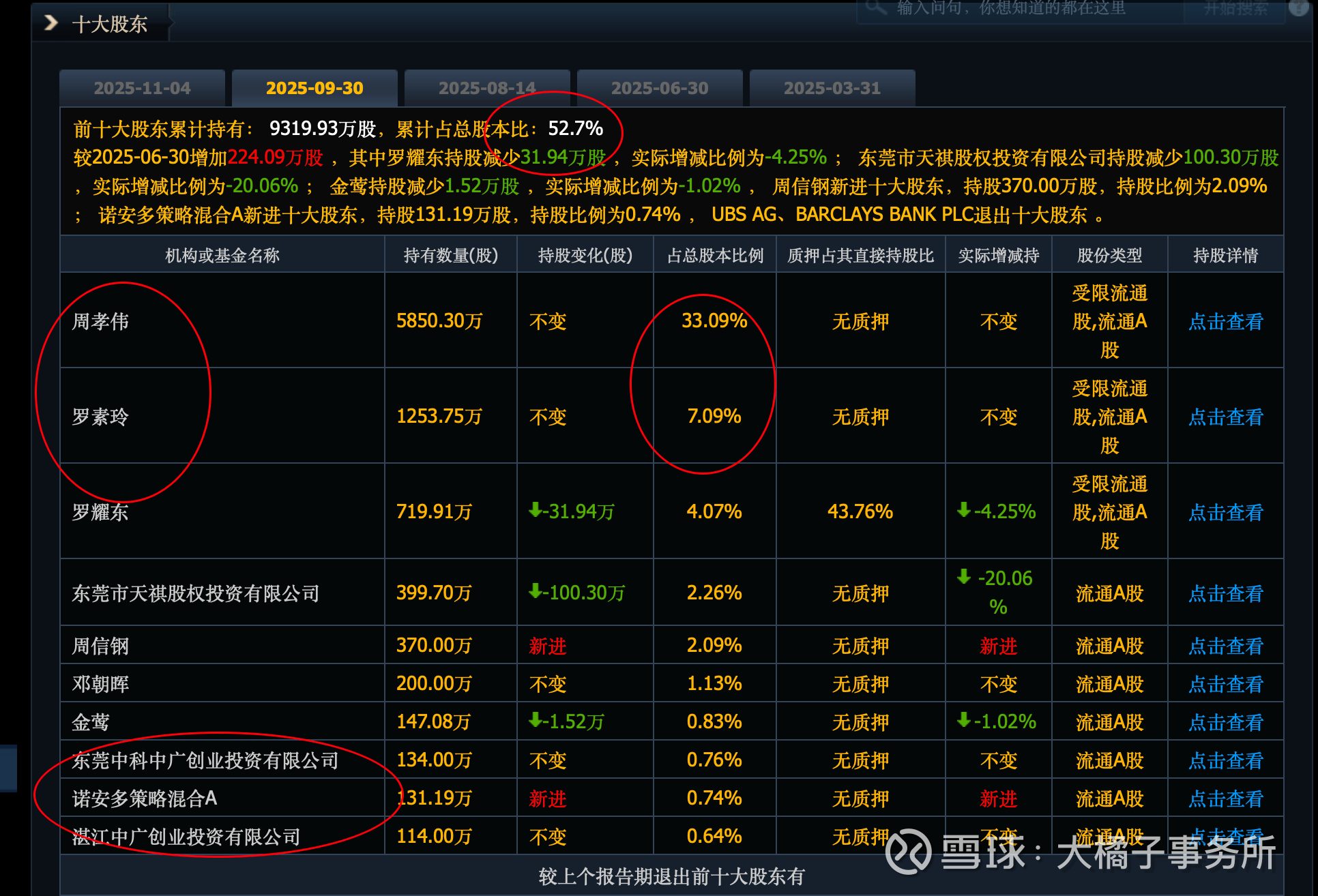Viewport: 1318px width, 896px height.
Task: Open 点击查看 link for 周信钢
Action: pyautogui.click(x=1225, y=646)
